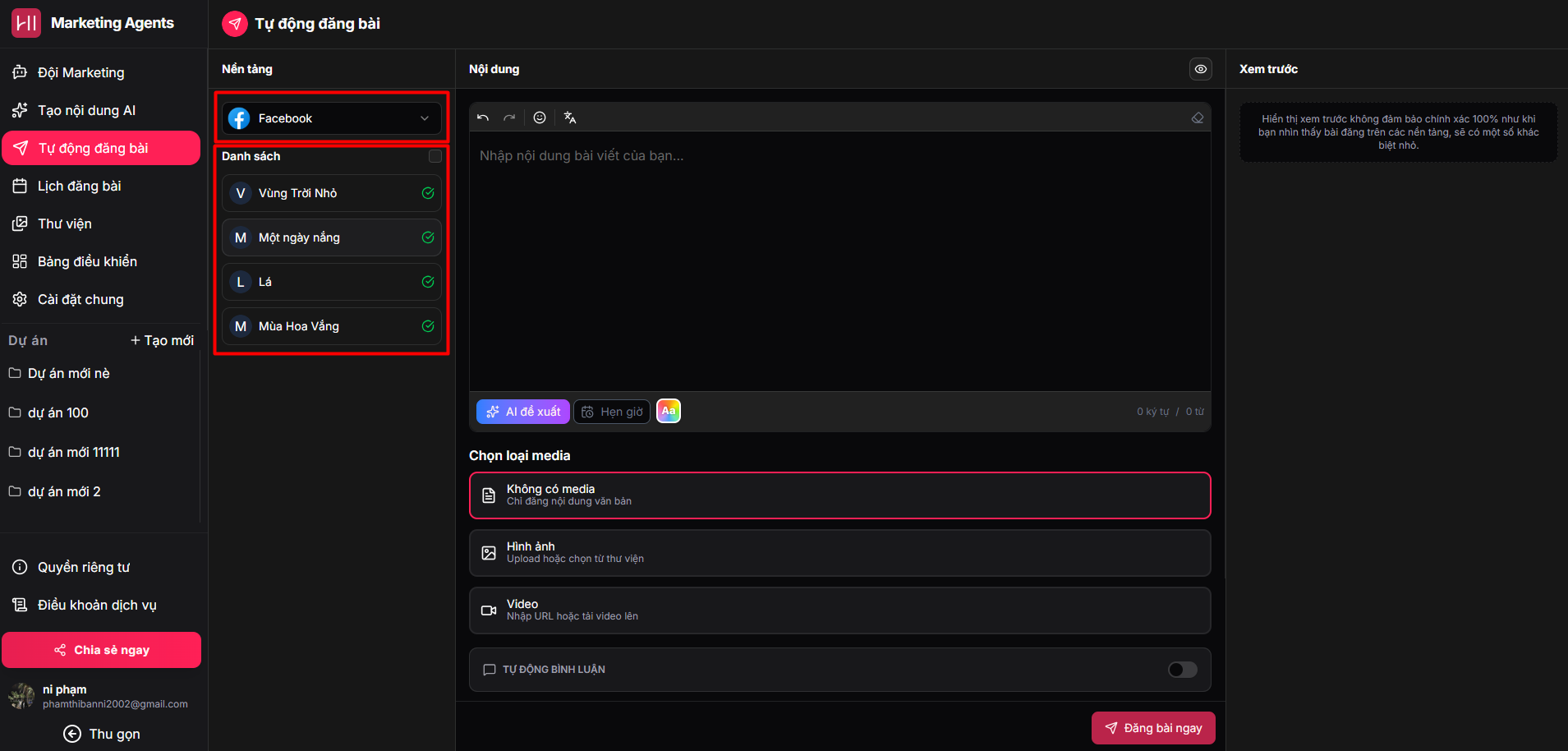This screenshot has height=751, width=1568.
Task: Open the Dự án mới nè folder
Action: click(69, 373)
